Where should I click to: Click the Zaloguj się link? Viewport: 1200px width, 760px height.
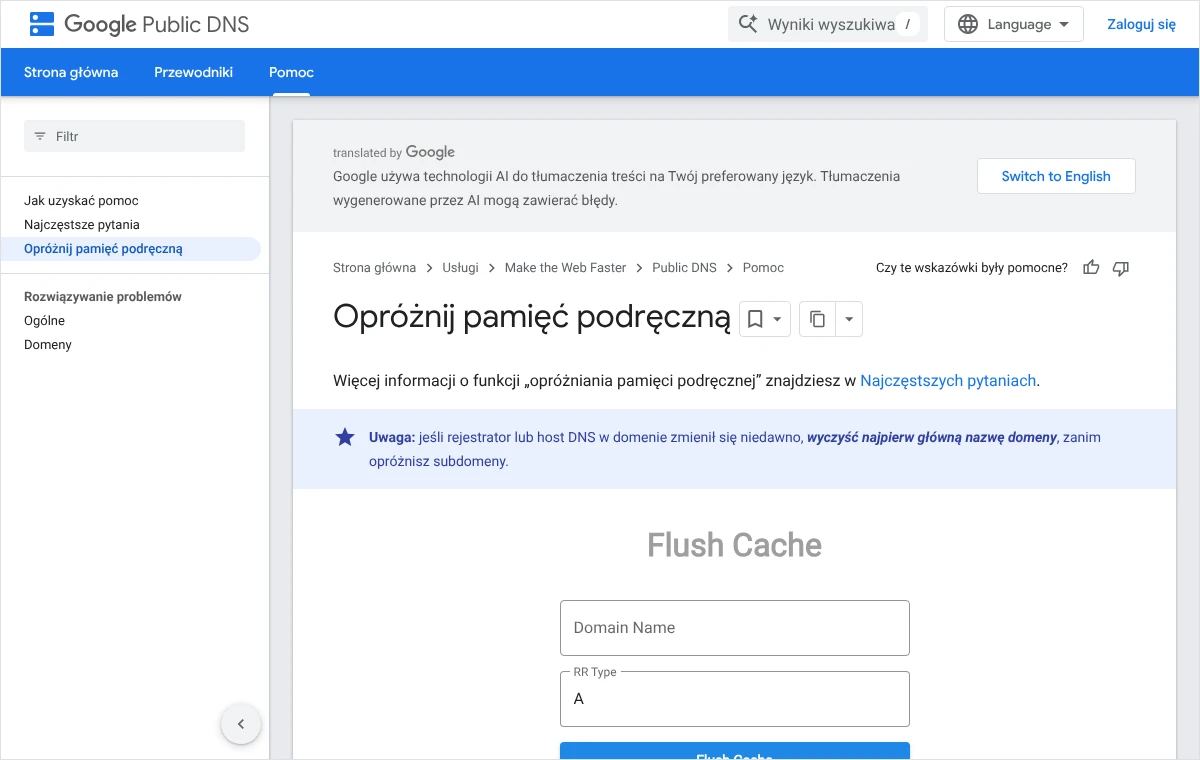1141,24
